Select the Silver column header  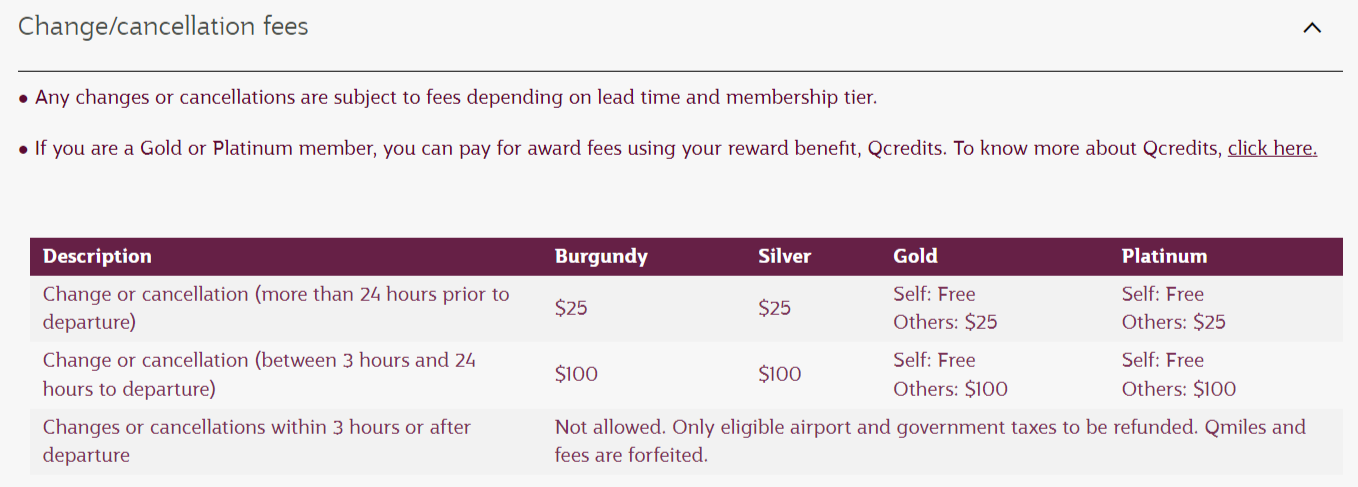784,256
